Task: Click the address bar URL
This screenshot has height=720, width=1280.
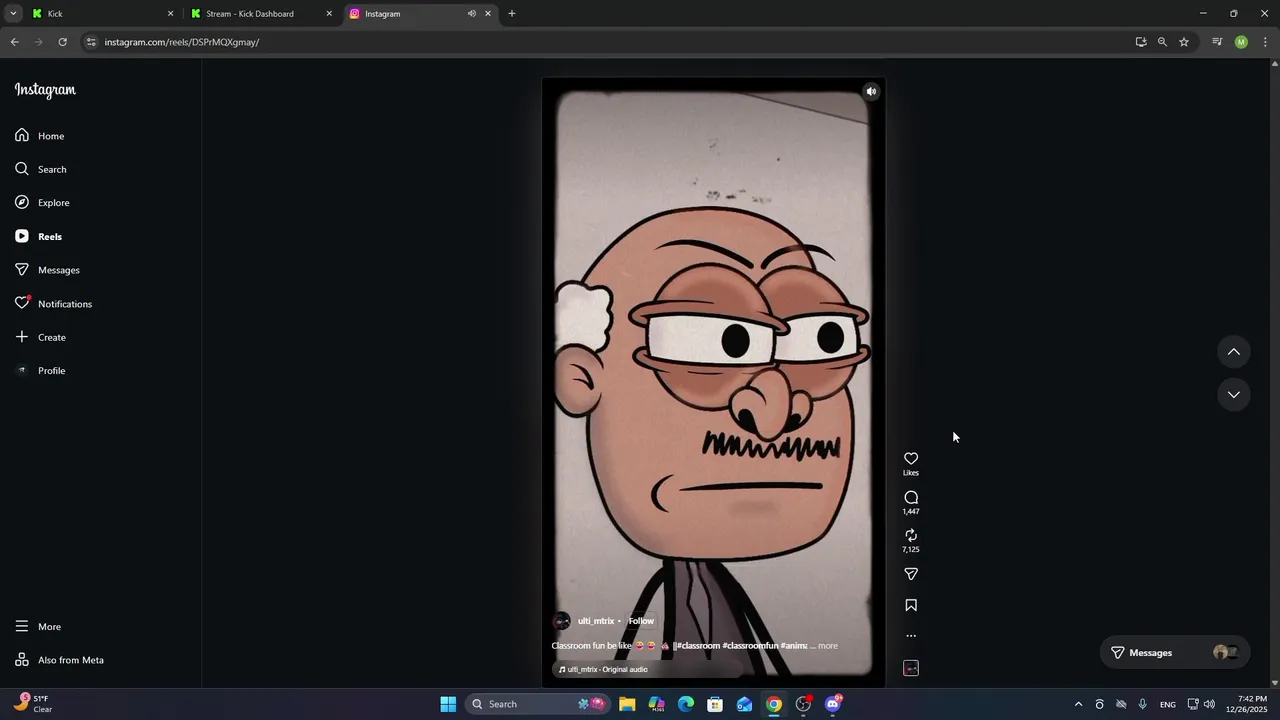Action: click(x=182, y=42)
